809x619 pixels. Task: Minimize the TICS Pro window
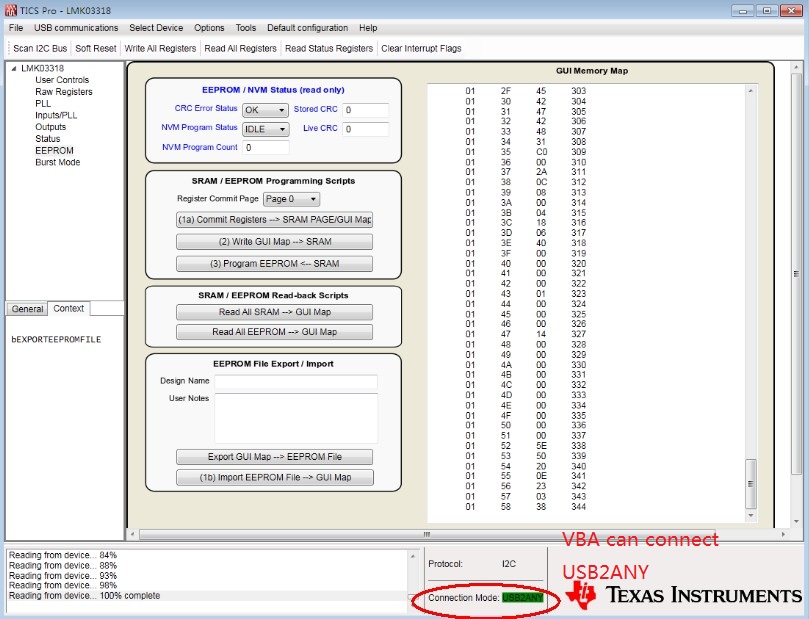tap(743, 10)
